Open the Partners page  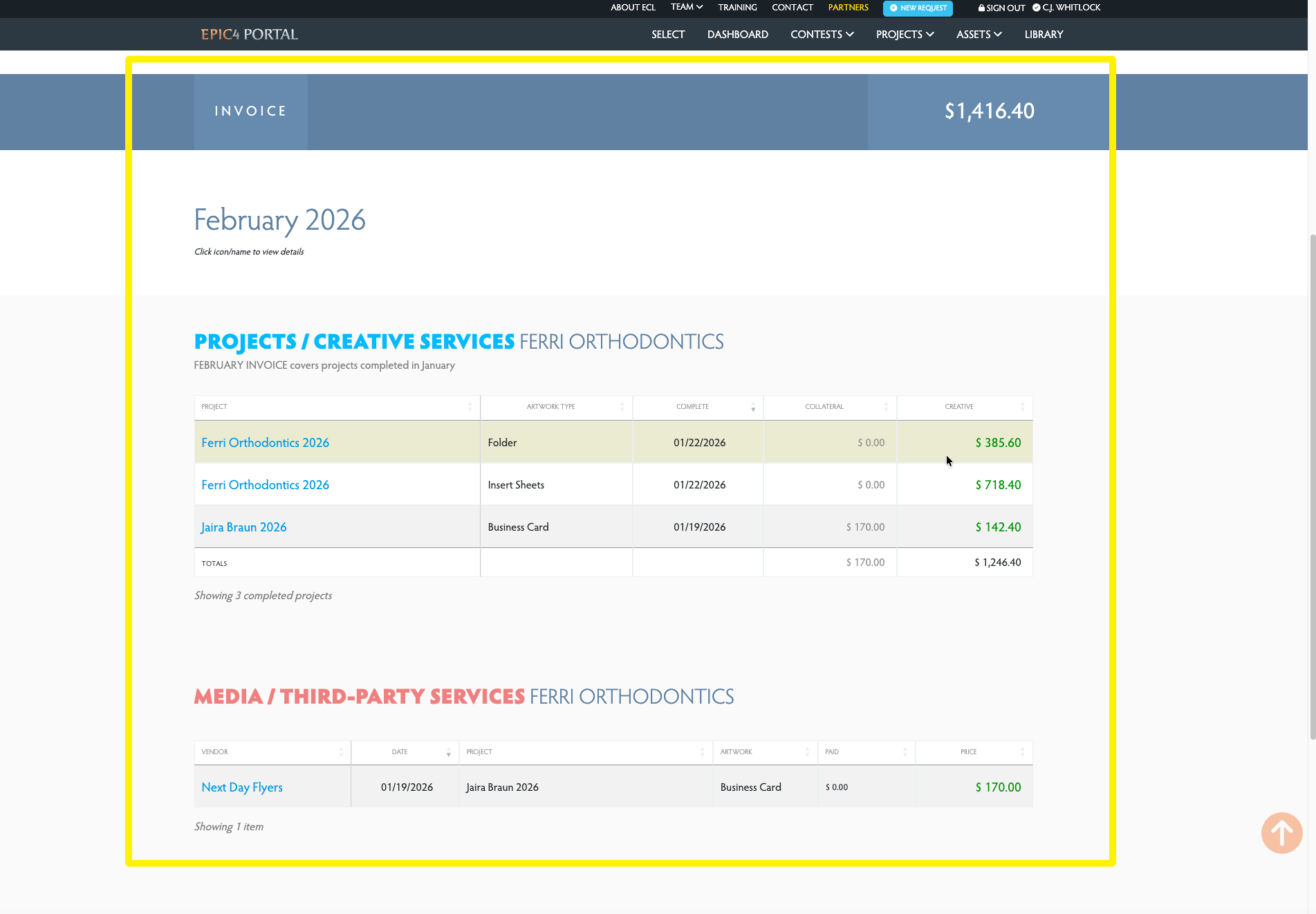[x=849, y=8]
